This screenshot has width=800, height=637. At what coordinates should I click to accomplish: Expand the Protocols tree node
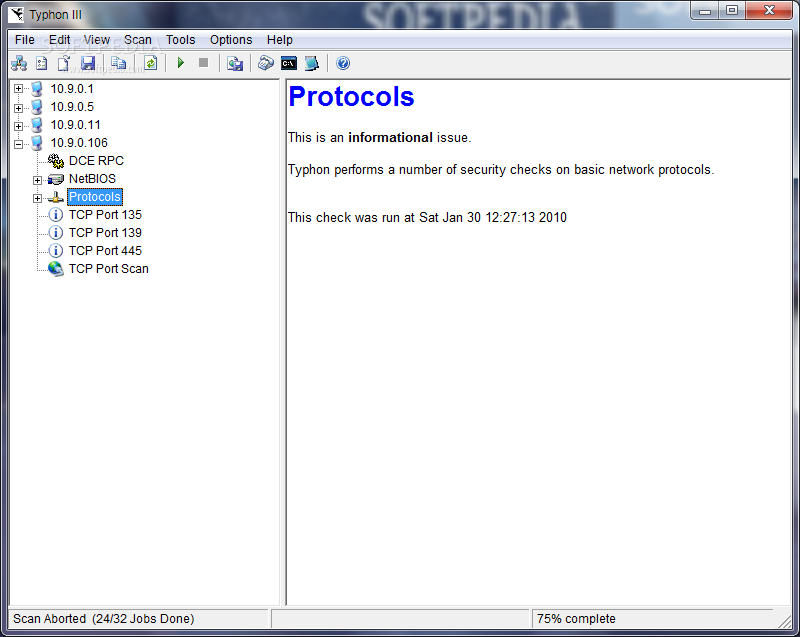[37, 198]
